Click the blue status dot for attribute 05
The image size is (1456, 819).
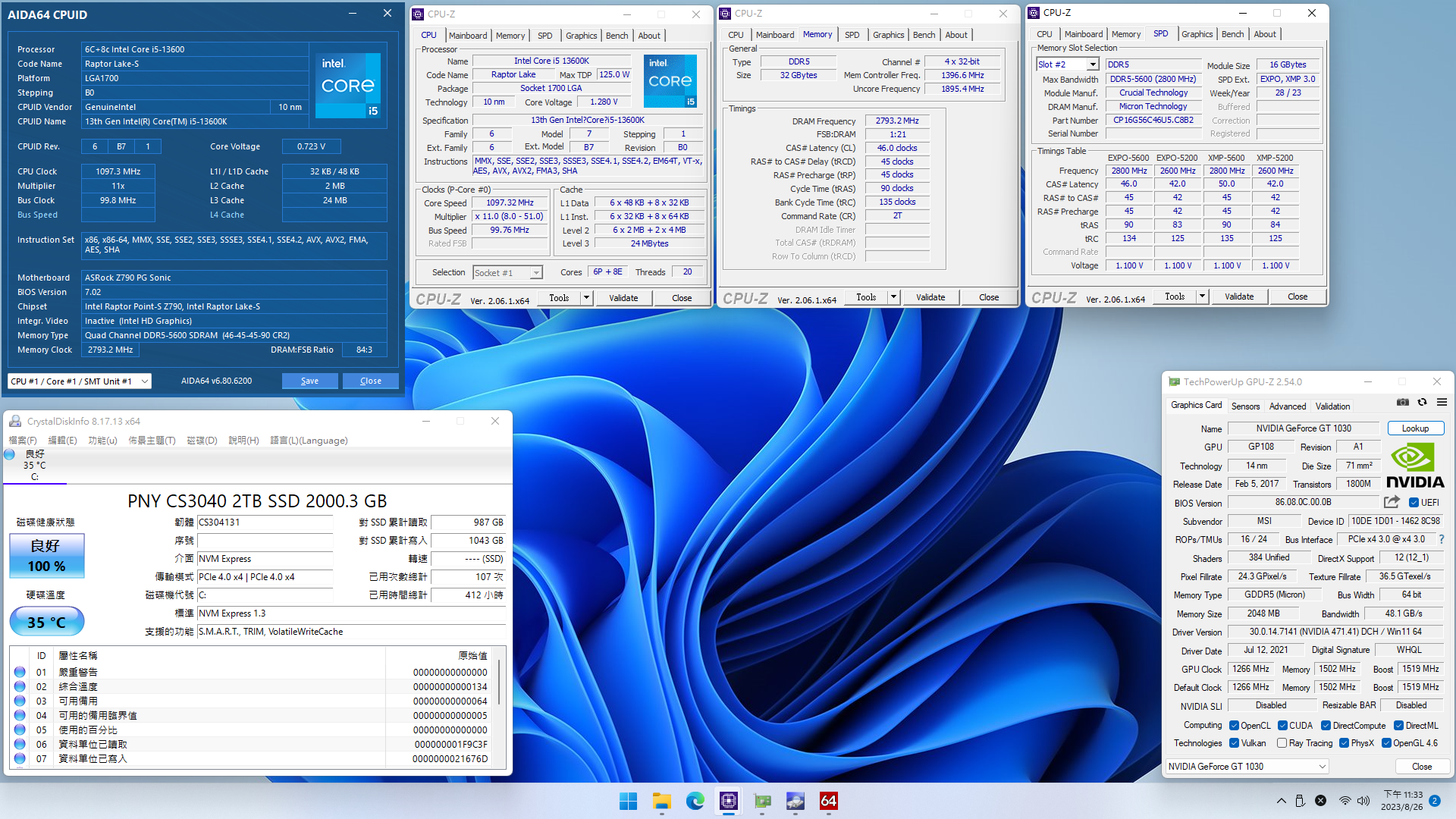click(x=20, y=730)
